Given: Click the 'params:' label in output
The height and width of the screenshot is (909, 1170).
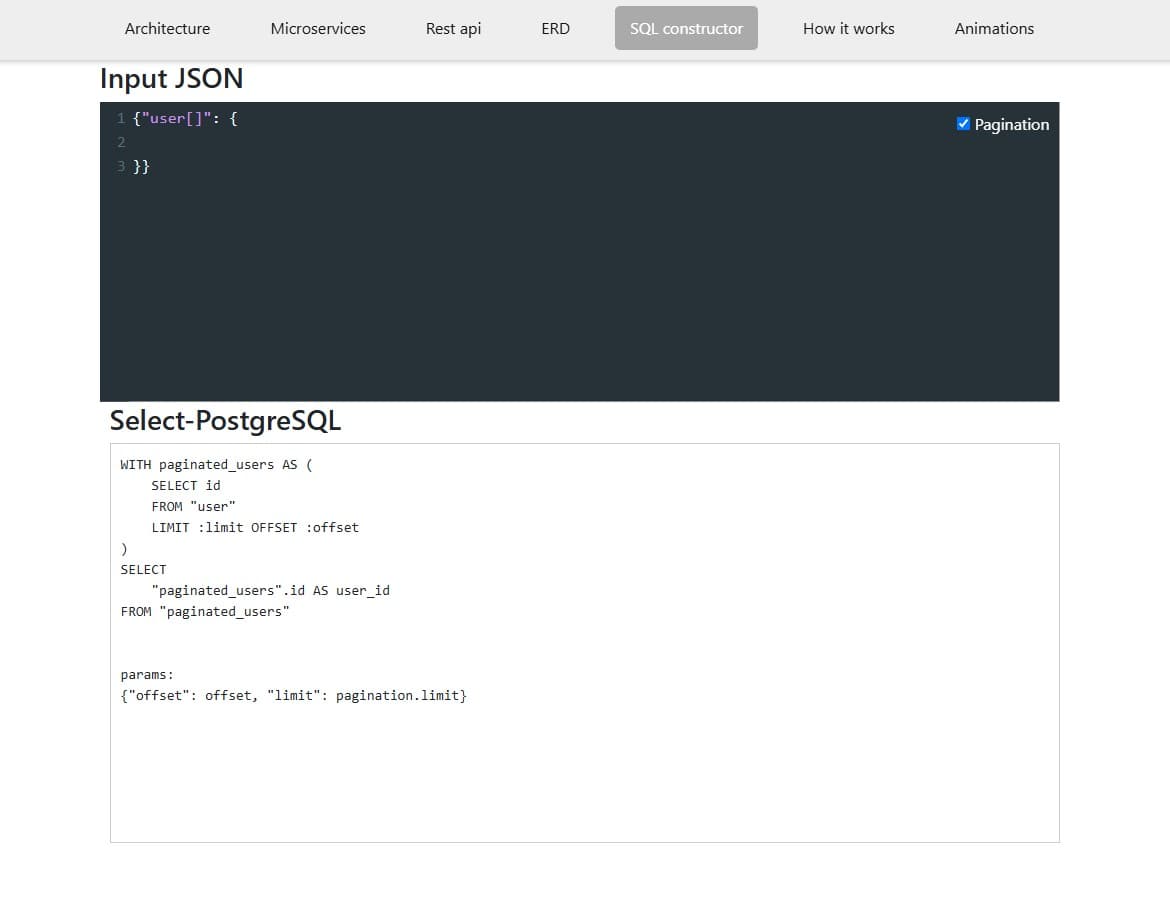Looking at the screenshot, I should pyautogui.click(x=147, y=675).
